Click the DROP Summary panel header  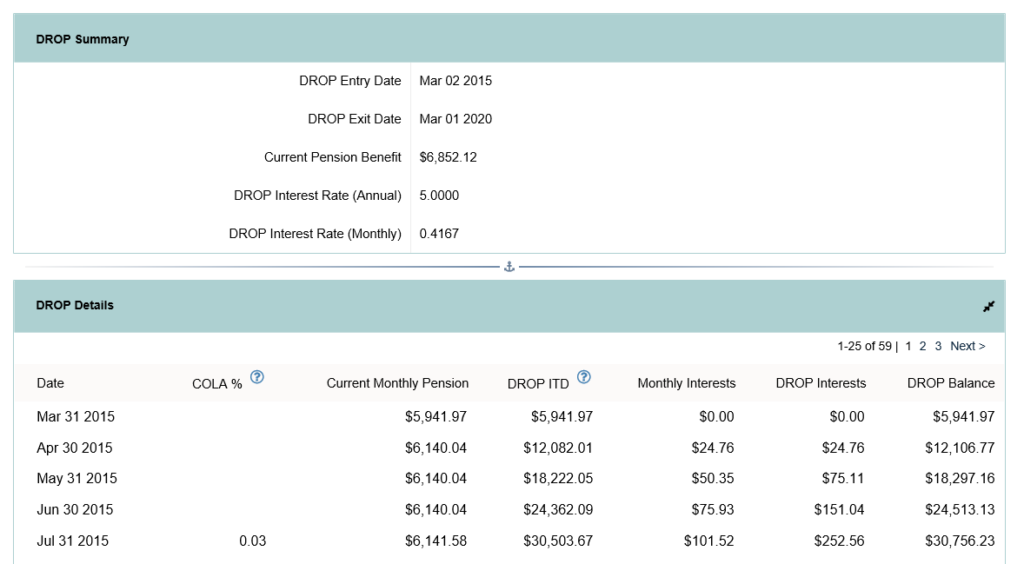tap(82, 40)
